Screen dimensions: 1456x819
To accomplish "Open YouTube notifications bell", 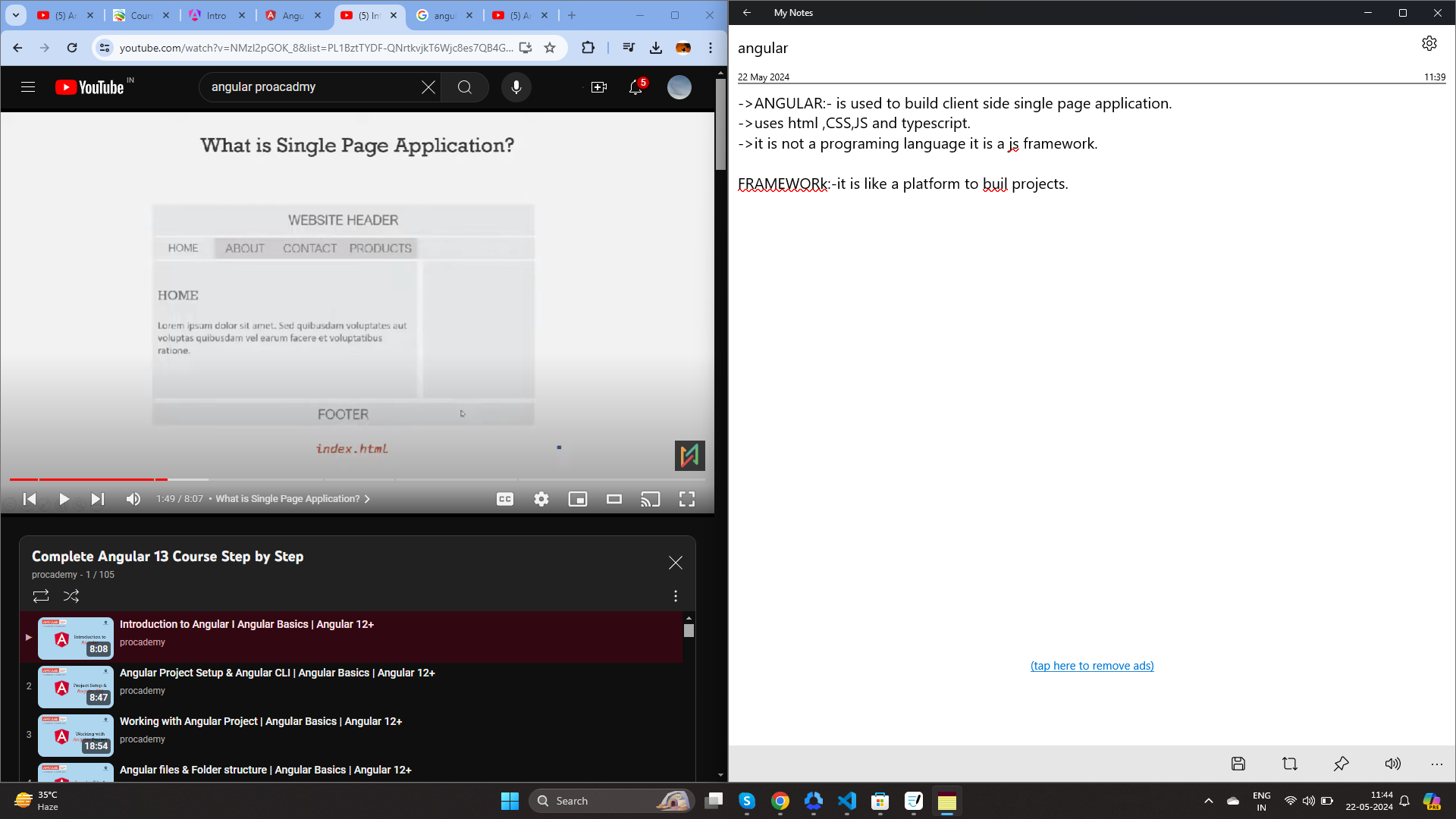I will click(635, 87).
